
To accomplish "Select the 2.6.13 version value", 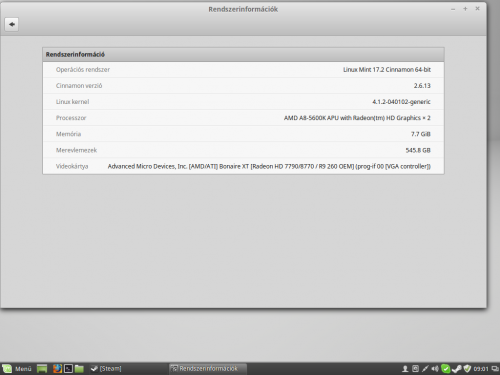I will 422,86.
